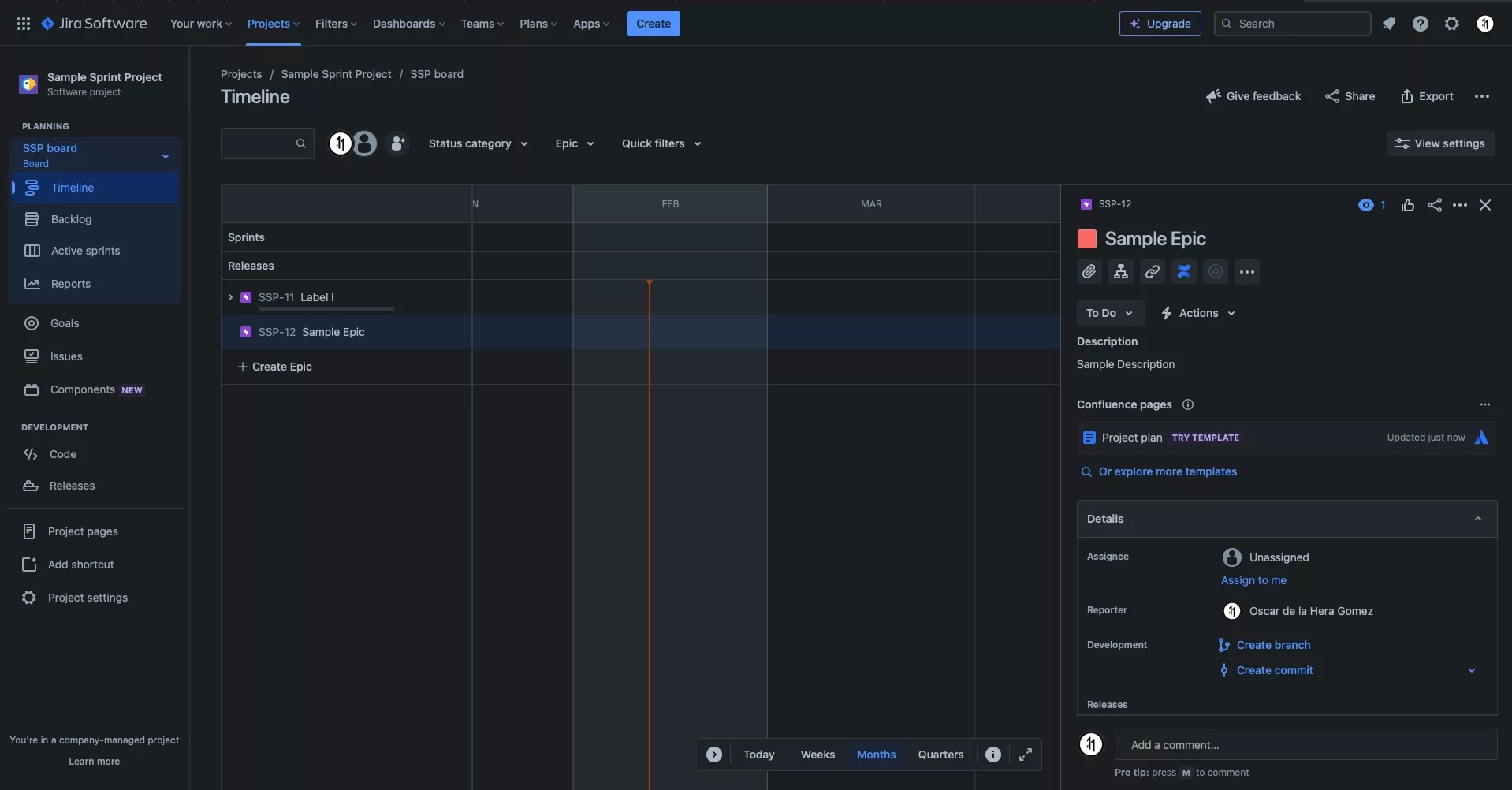Screen dimensions: 1512x790
Task: Open the To Do status dropdown
Action: pos(1110,313)
